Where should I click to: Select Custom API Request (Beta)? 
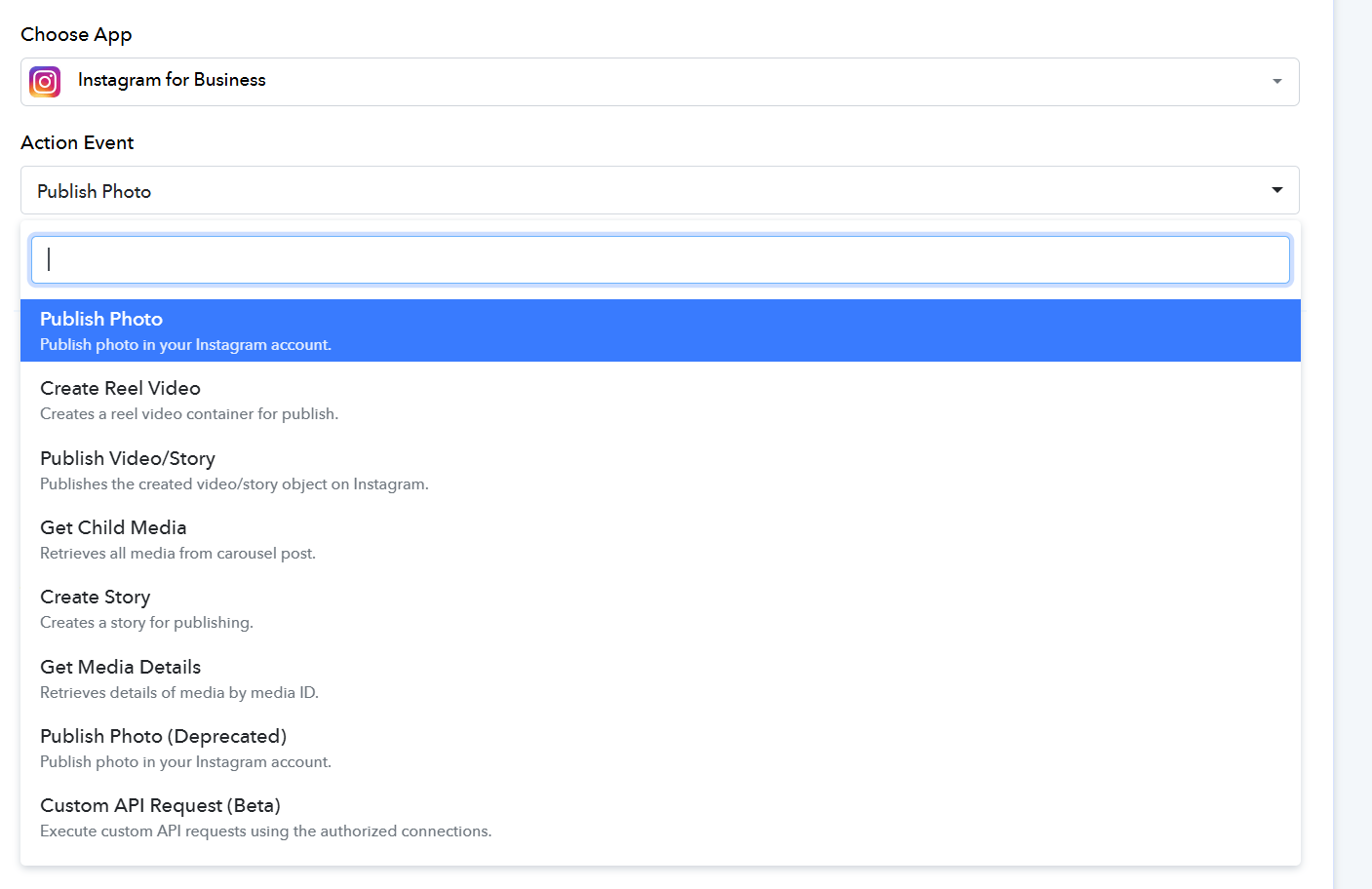coord(160,806)
